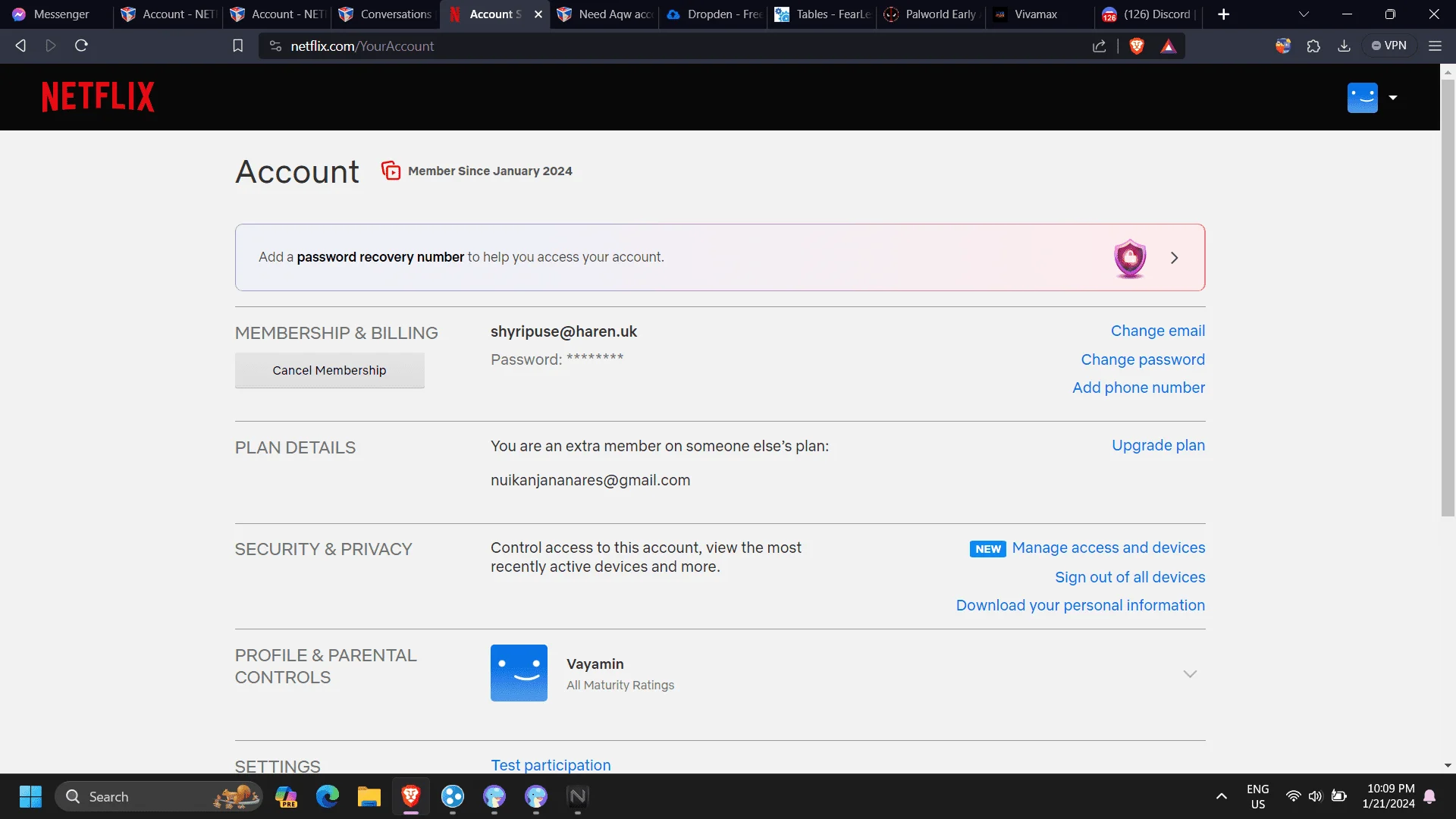Viewport: 1456px width, 819px height.
Task: Expand the profile dropdown caret in header
Action: (x=1393, y=98)
